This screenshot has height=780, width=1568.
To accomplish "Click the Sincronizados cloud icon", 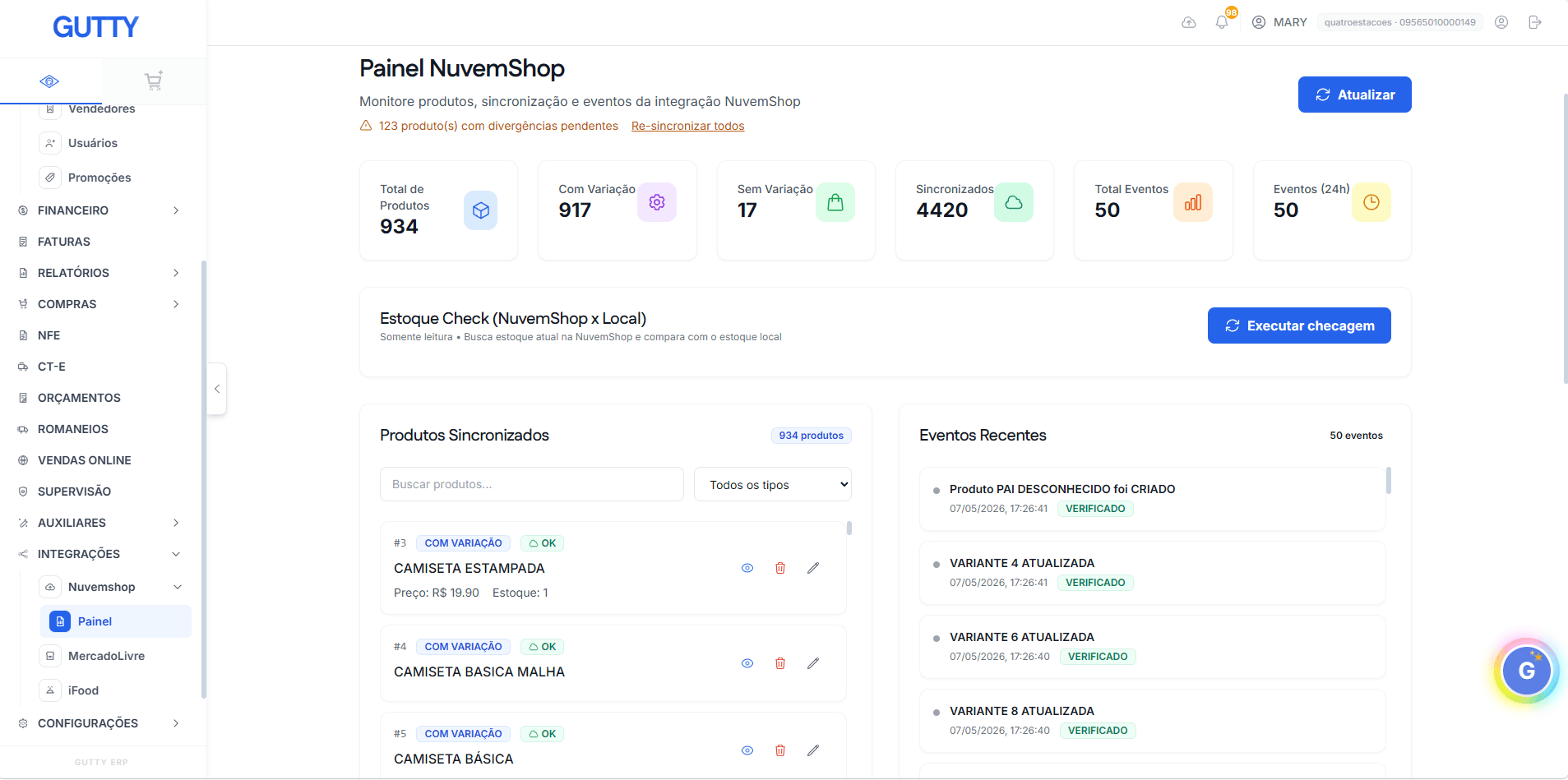I will pyautogui.click(x=1014, y=202).
